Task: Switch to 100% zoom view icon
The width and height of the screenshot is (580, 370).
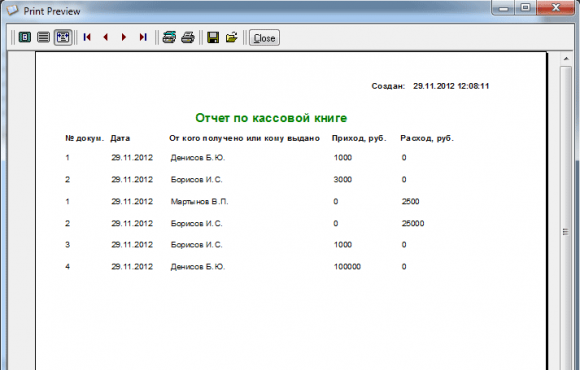Action: pos(44,37)
